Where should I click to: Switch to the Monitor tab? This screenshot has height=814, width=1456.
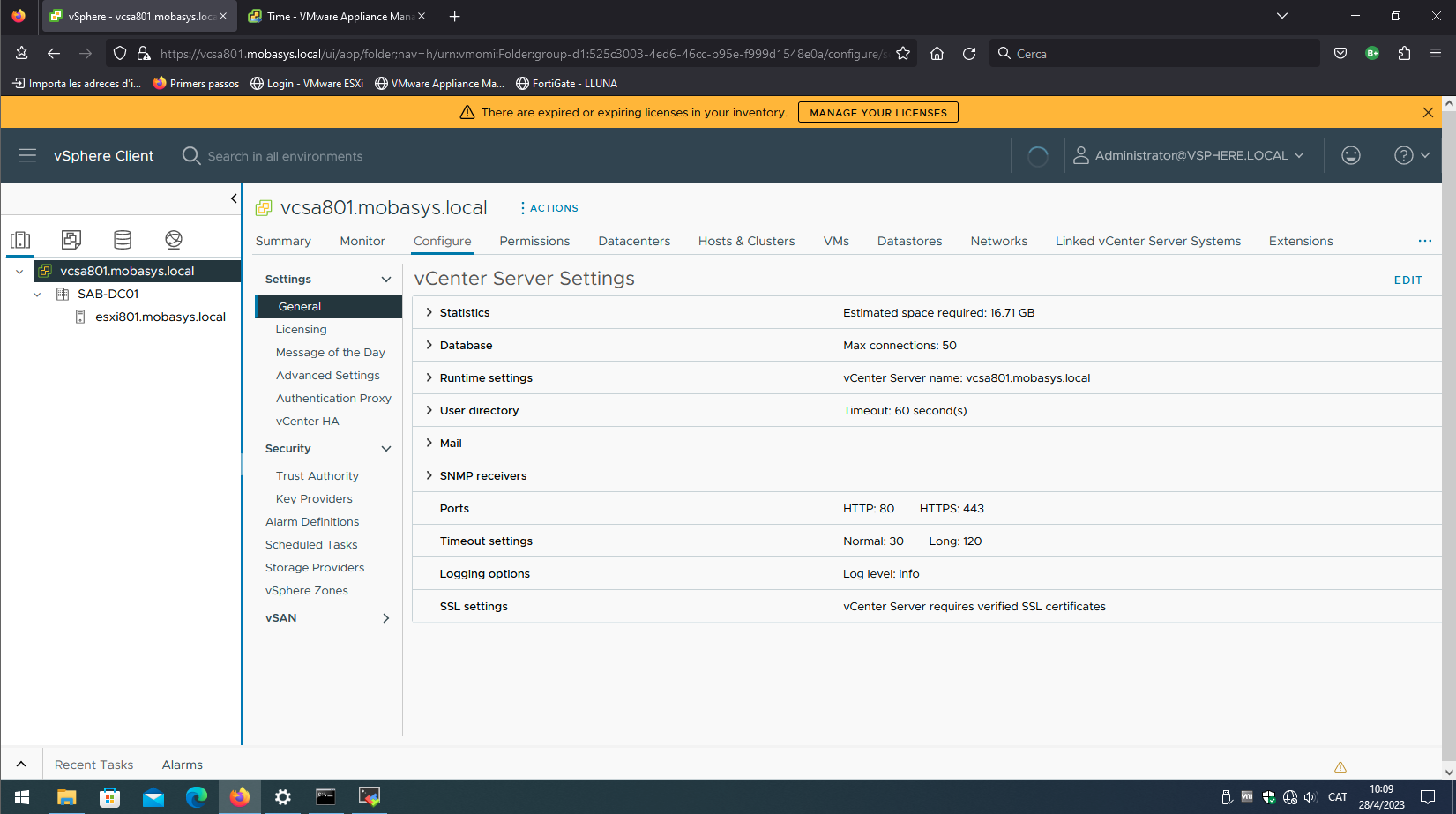click(x=362, y=241)
